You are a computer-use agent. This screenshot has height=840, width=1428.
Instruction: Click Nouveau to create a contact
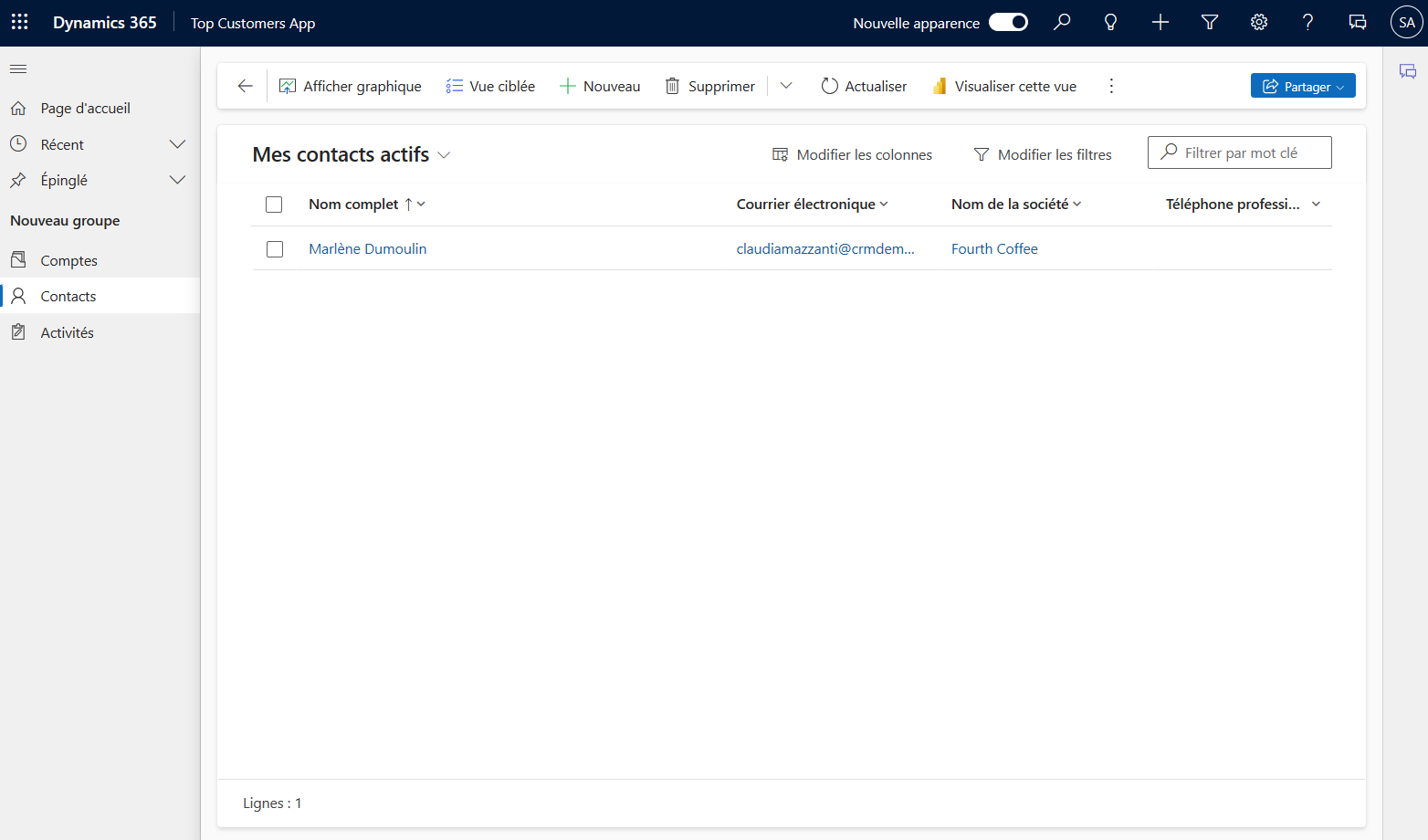600,86
